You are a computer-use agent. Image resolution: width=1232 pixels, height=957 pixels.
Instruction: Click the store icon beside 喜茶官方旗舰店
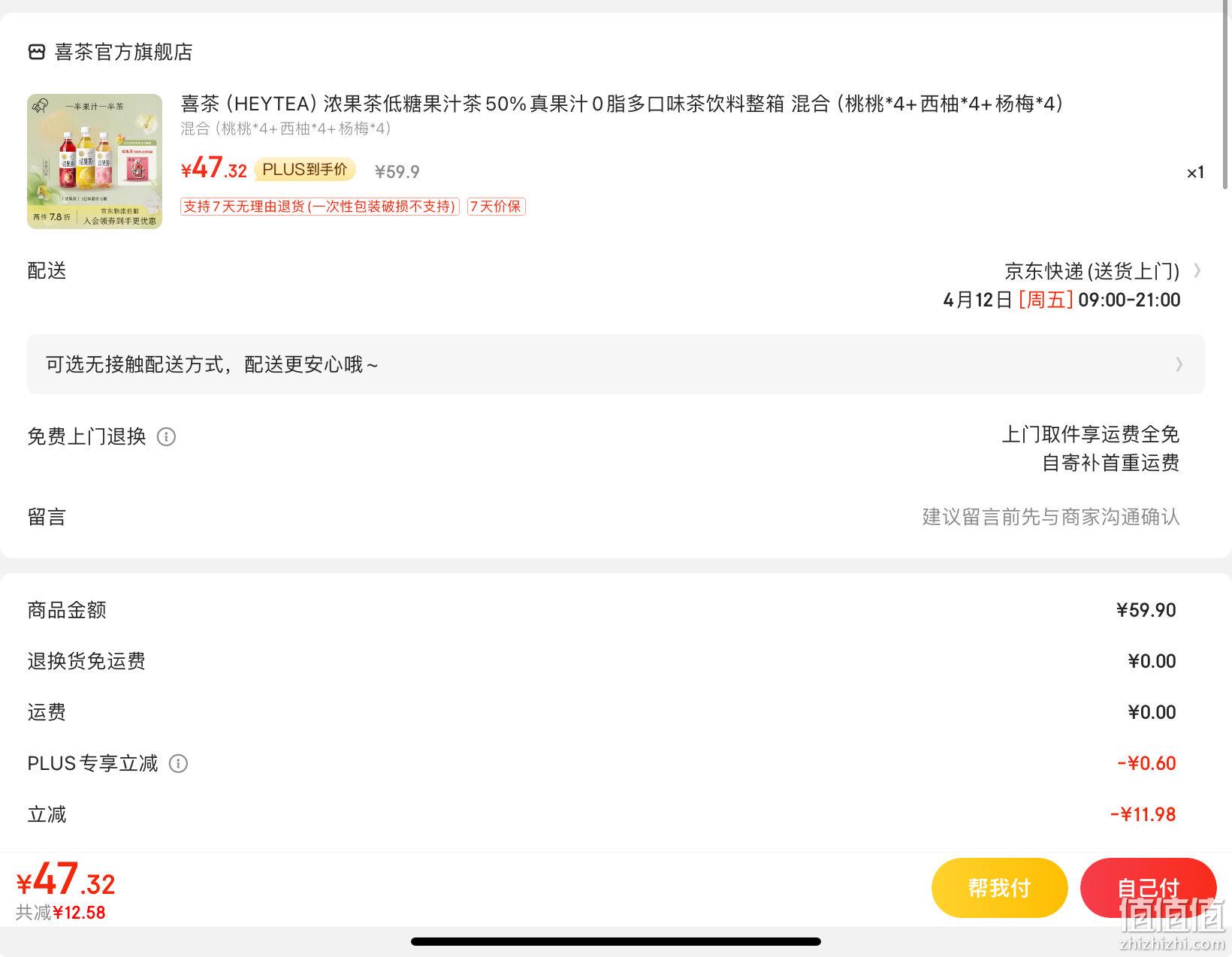click(37, 52)
